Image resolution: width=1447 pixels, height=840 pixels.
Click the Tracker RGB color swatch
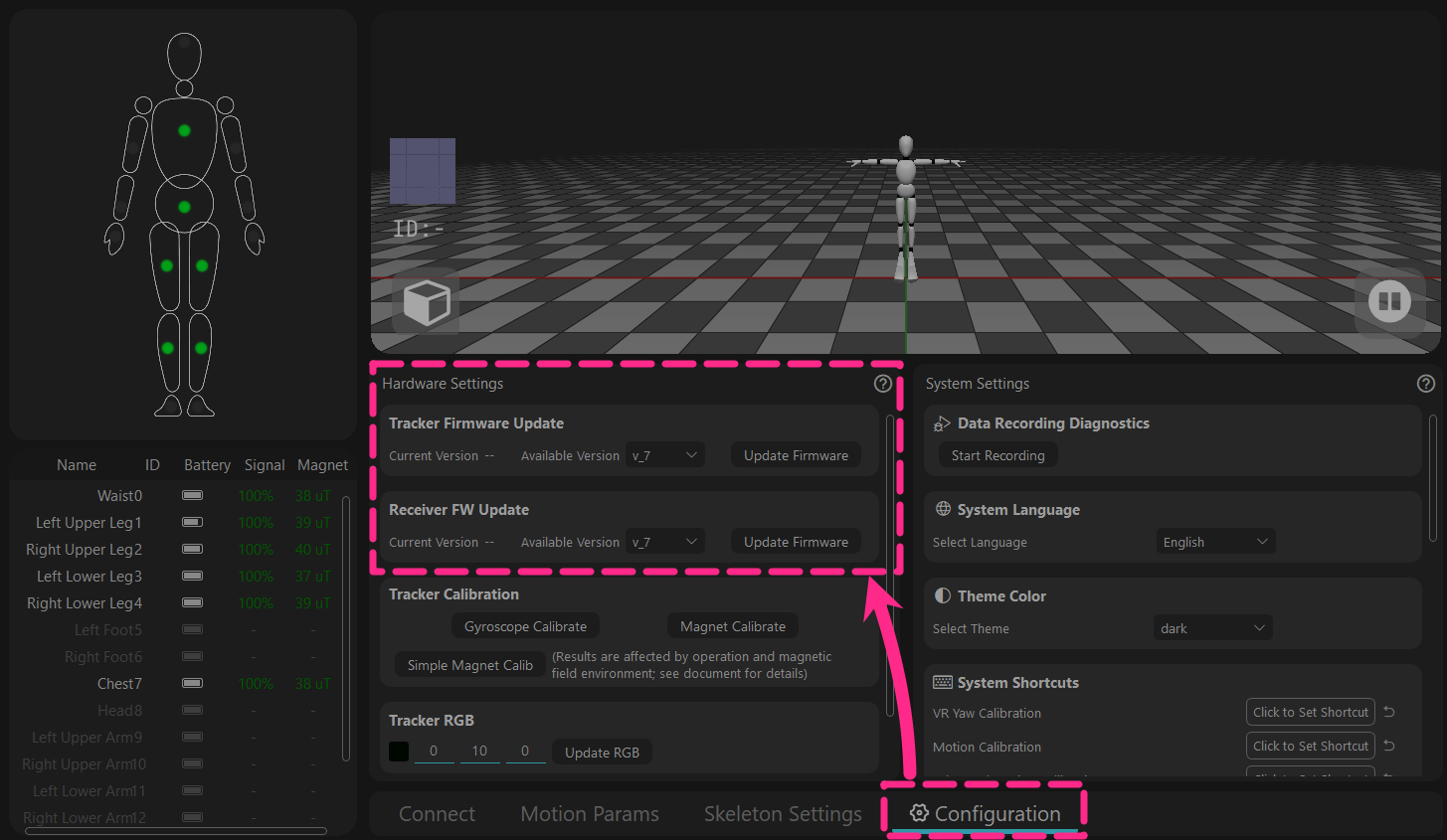pos(399,752)
